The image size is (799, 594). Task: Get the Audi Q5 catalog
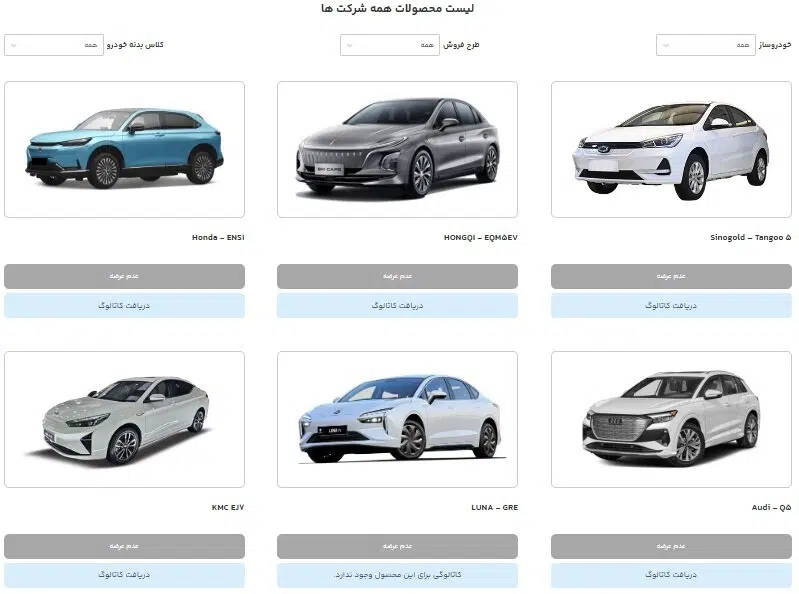tap(671, 575)
